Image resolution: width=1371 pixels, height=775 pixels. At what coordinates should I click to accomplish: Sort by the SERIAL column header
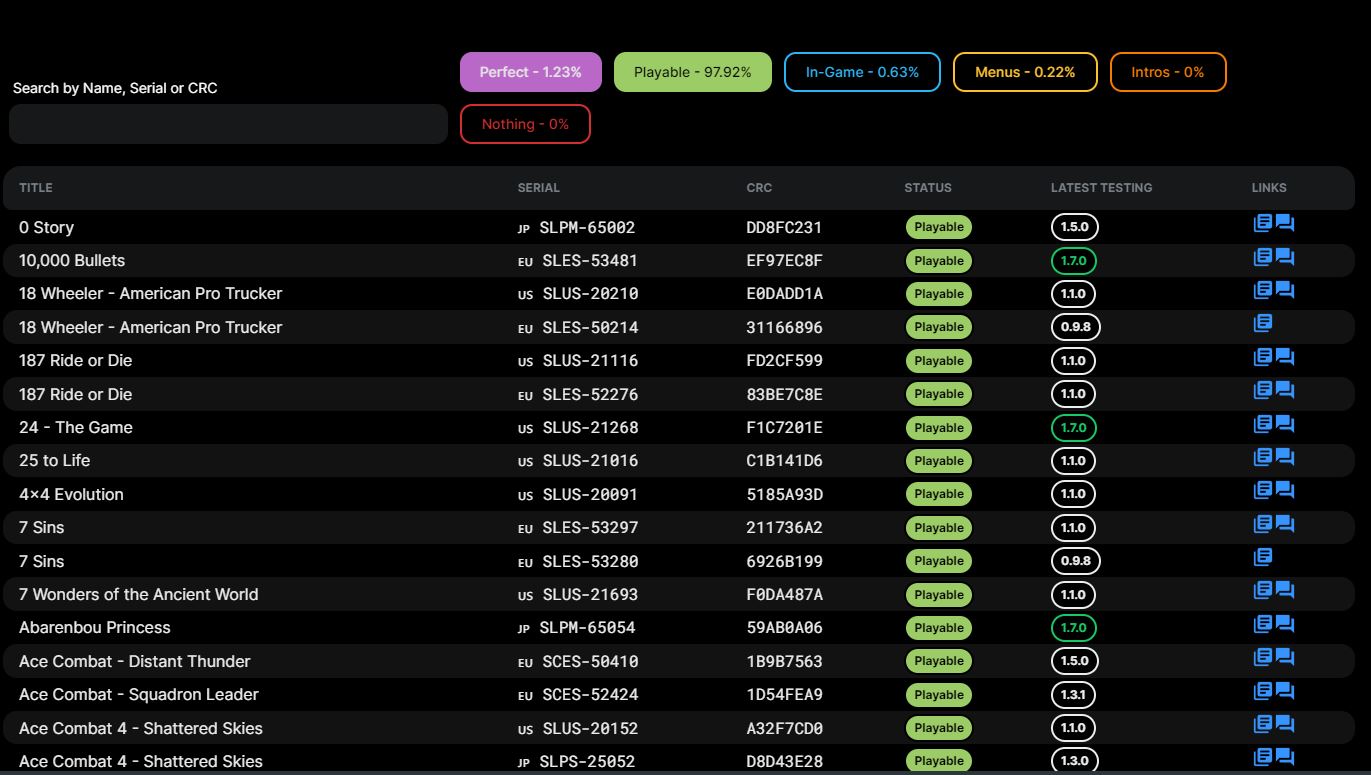(539, 188)
